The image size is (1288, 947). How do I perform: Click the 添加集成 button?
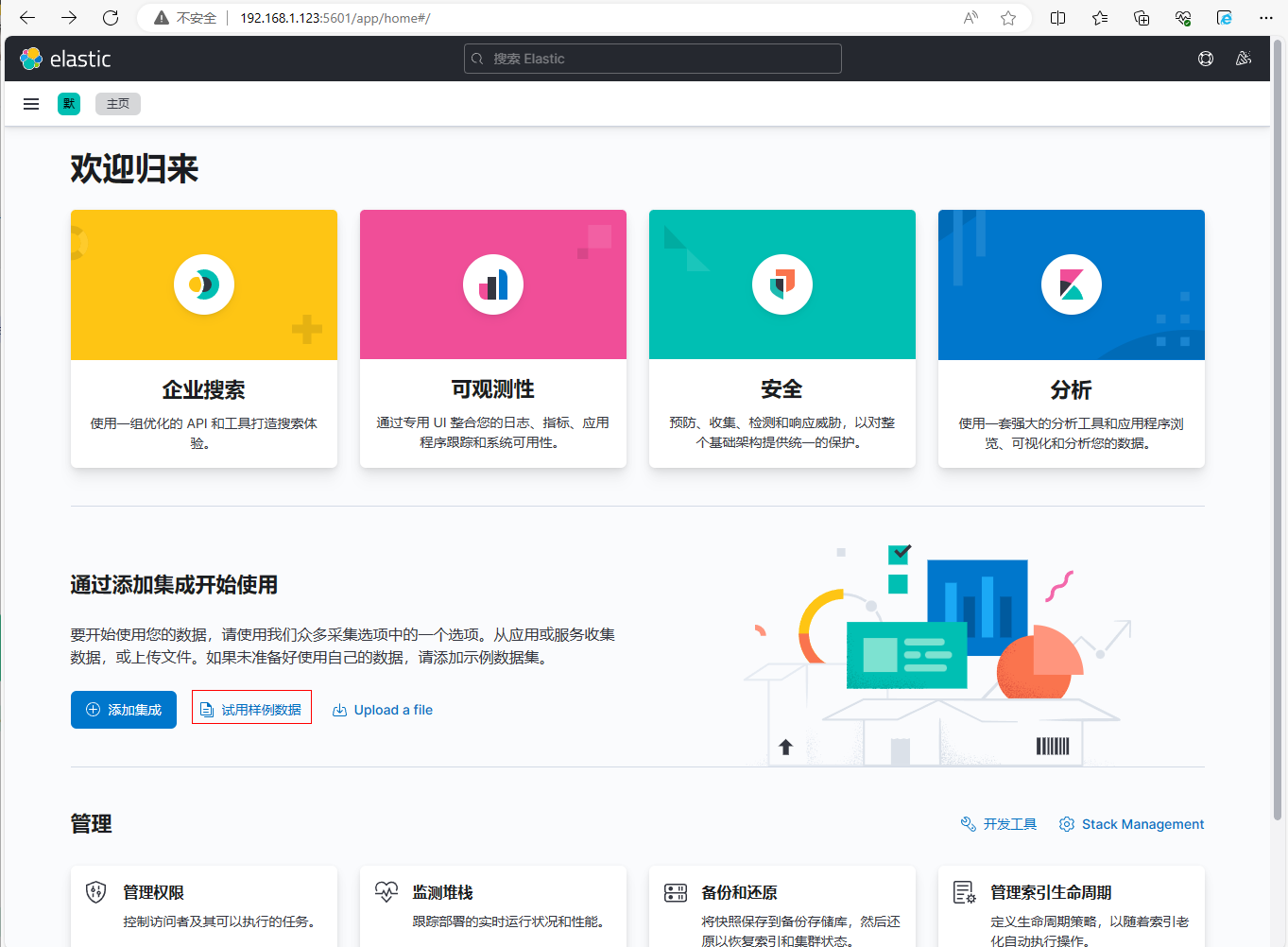[124, 710]
